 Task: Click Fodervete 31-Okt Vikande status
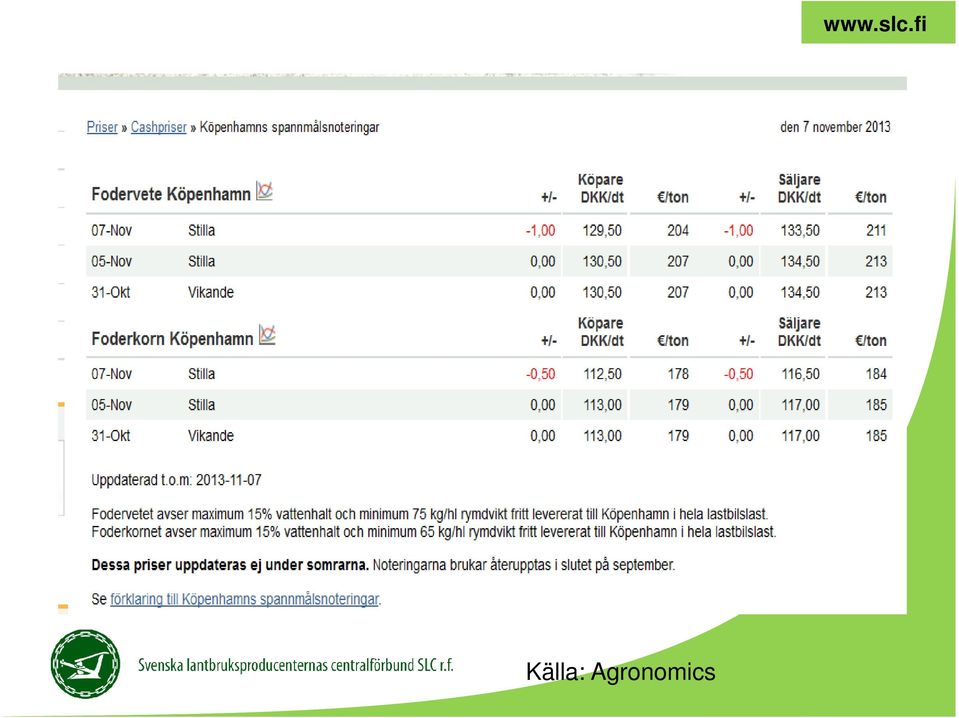(211, 292)
